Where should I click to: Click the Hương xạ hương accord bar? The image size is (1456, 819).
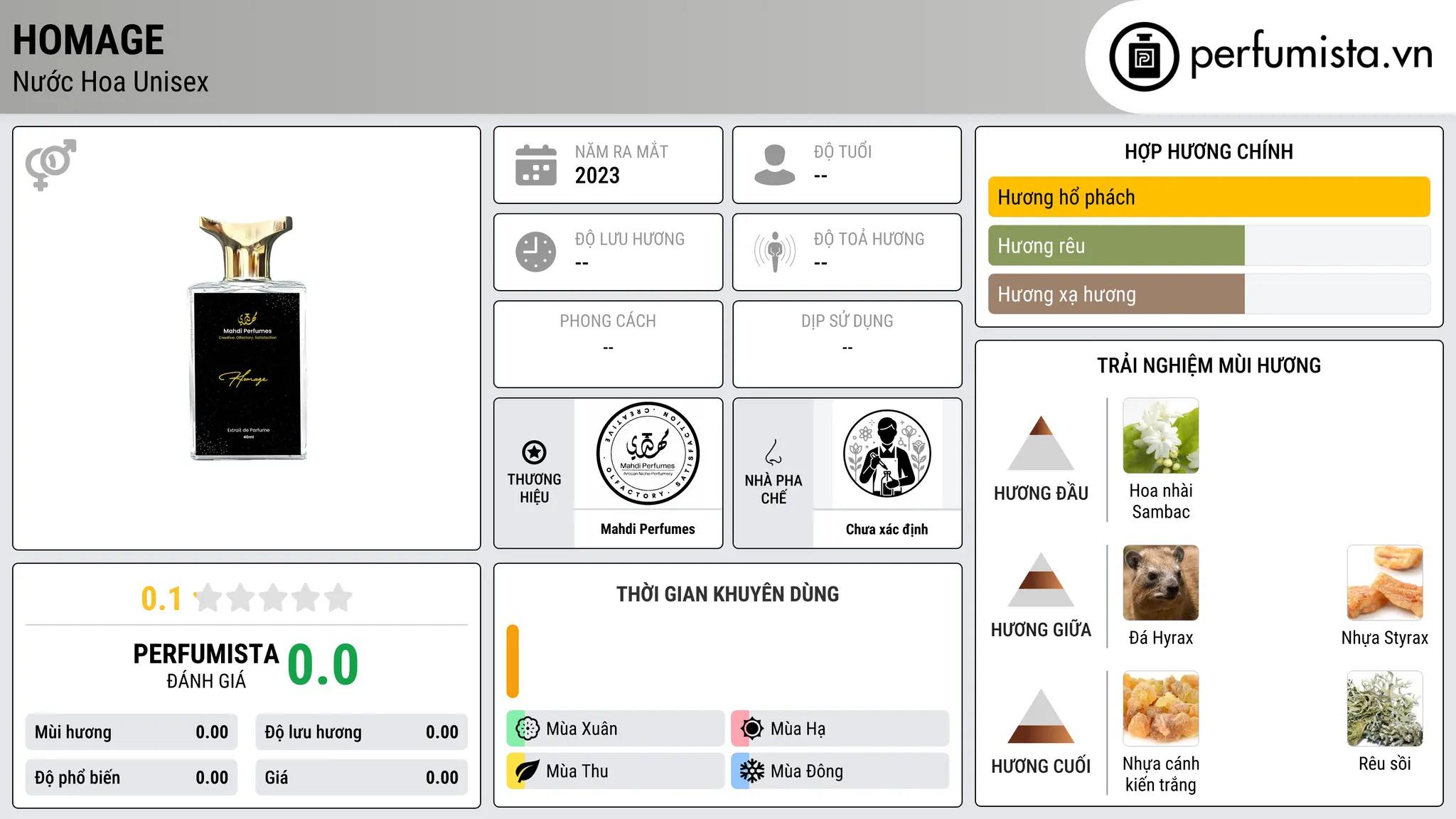[1209, 294]
